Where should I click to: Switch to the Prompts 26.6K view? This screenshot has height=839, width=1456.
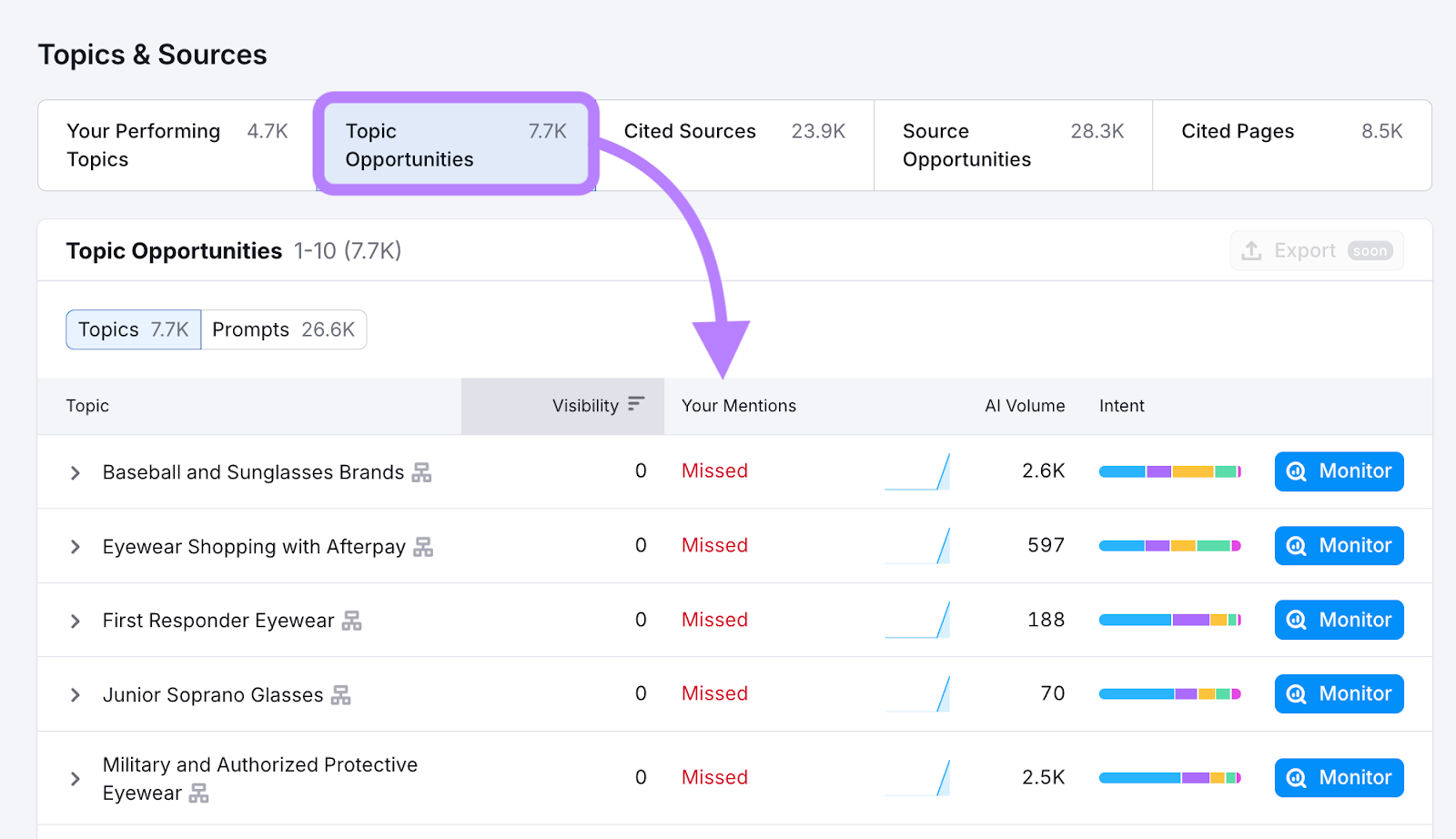point(283,329)
